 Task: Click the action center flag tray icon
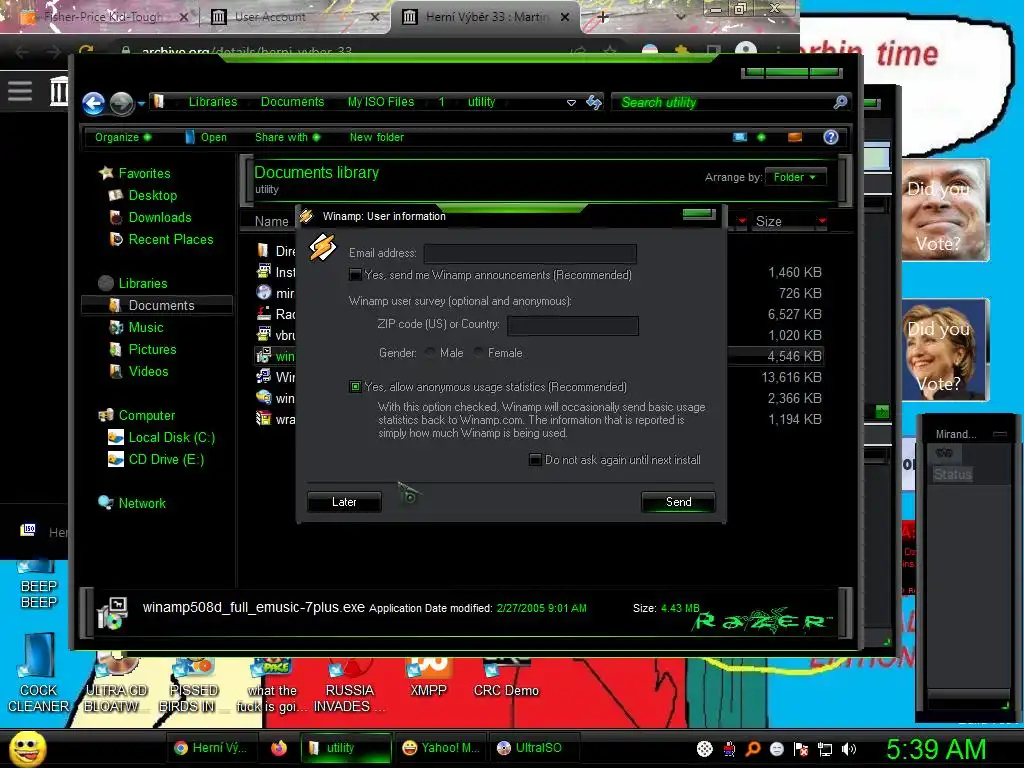(x=801, y=749)
